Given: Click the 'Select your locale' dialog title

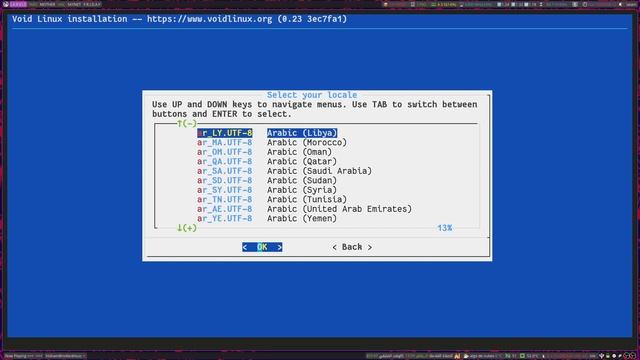Looking at the screenshot, I should 312,95.
